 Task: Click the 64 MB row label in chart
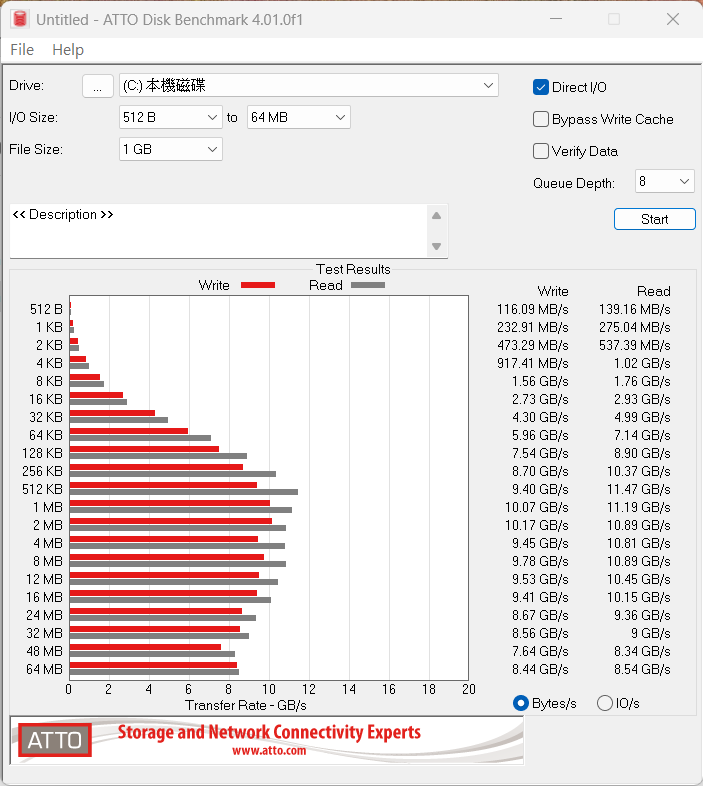(x=44, y=669)
